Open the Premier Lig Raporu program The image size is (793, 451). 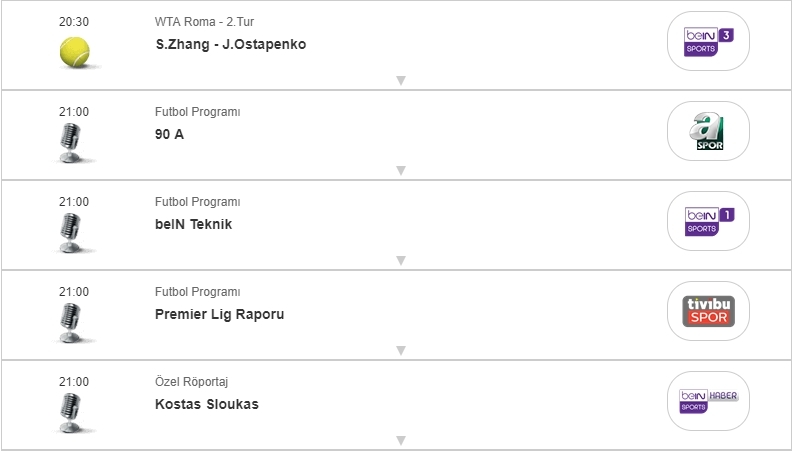220,315
